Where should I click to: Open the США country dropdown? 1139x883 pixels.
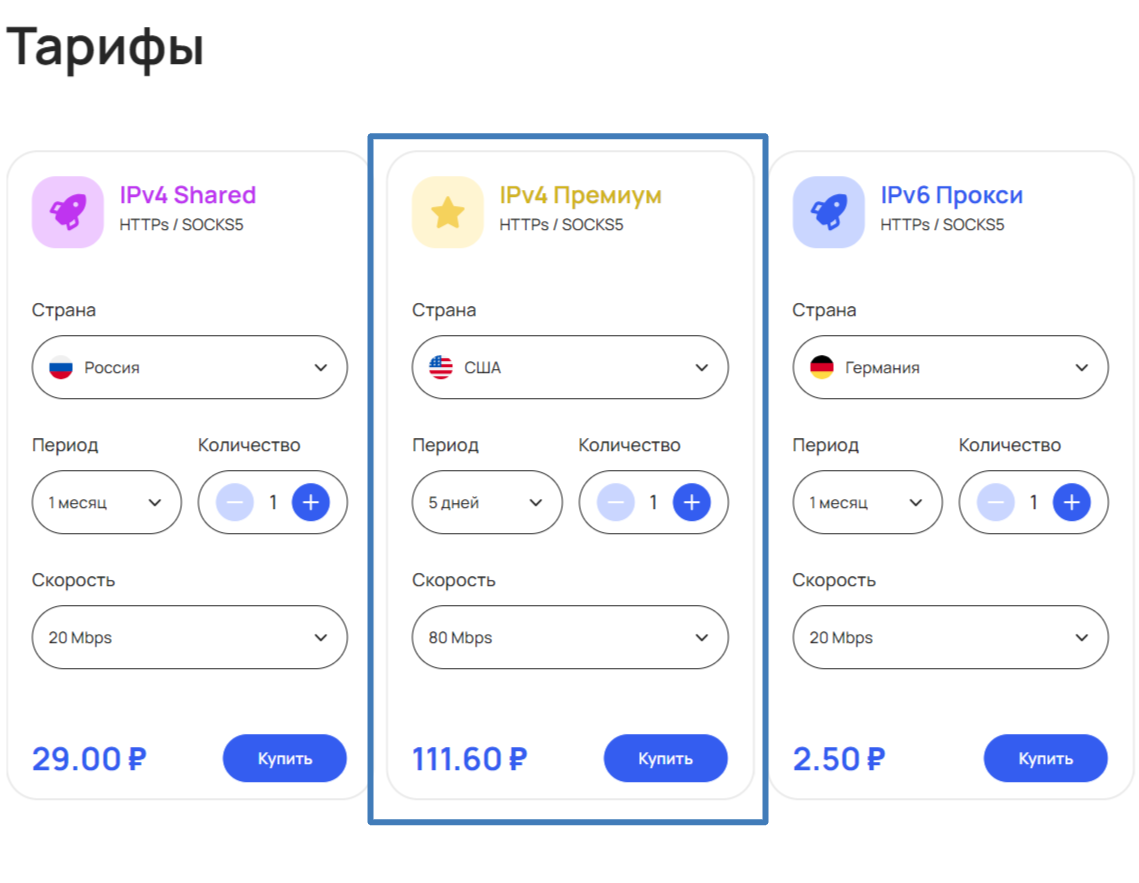coord(570,367)
